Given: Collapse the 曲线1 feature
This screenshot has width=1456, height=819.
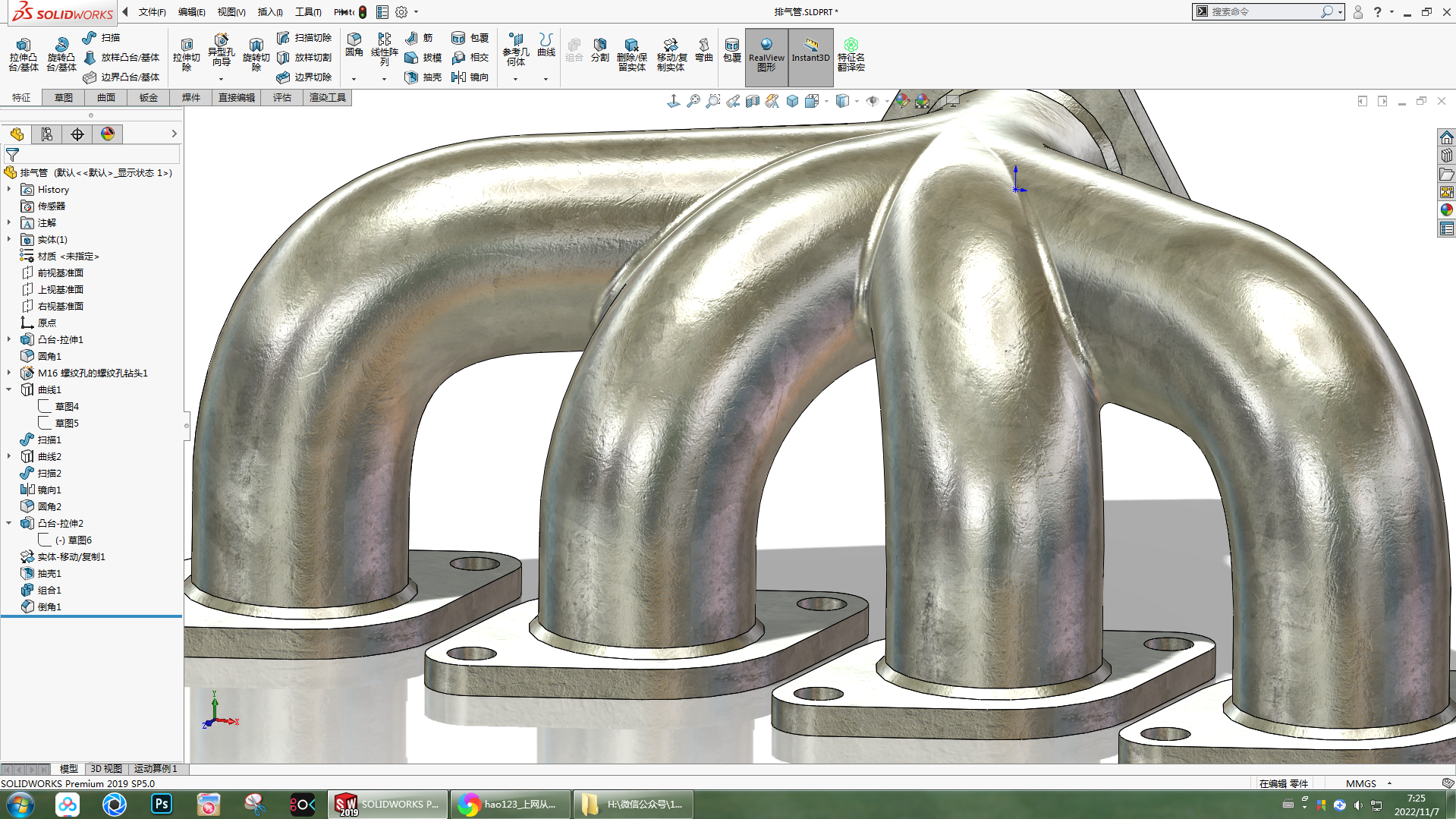Looking at the screenshot, I should pyautogui.click(x=9, y=389).
